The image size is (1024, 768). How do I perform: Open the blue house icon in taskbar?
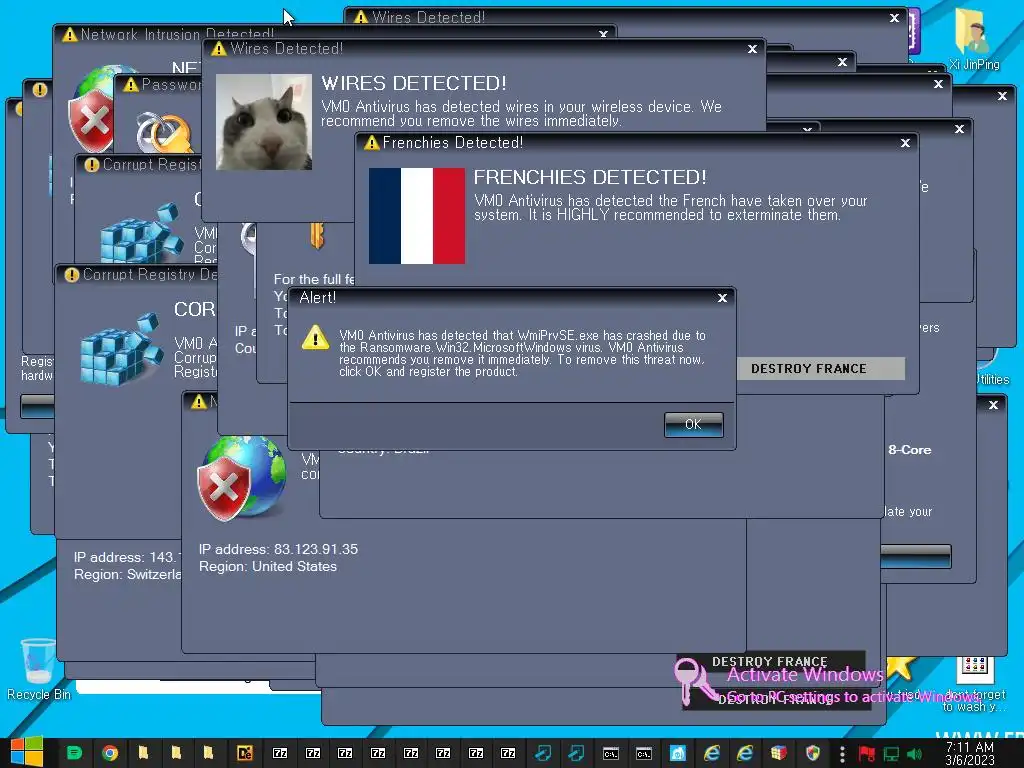pyautogui.click(x=677, y=753)
